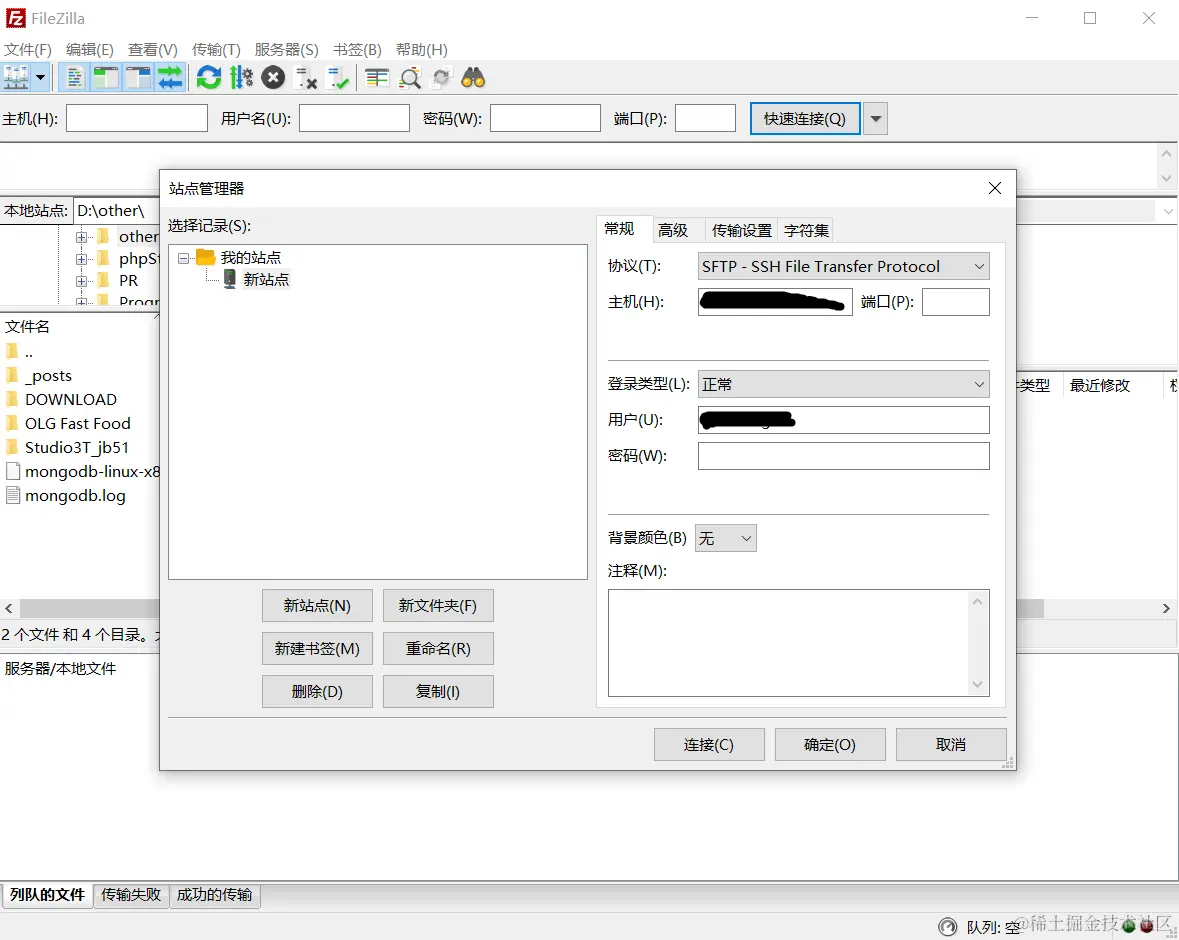Toggle transfer queue display icon

point(171,77)
